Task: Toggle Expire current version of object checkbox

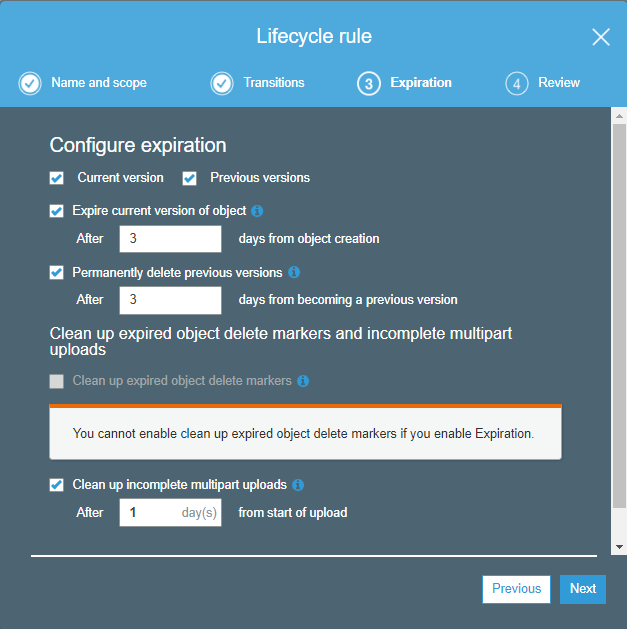Action: coord(57,211)
